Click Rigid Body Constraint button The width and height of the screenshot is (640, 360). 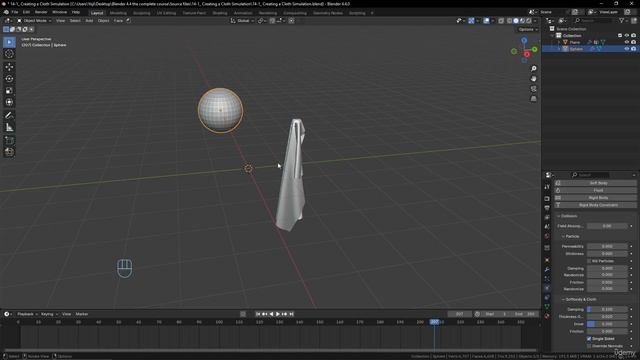595,205
